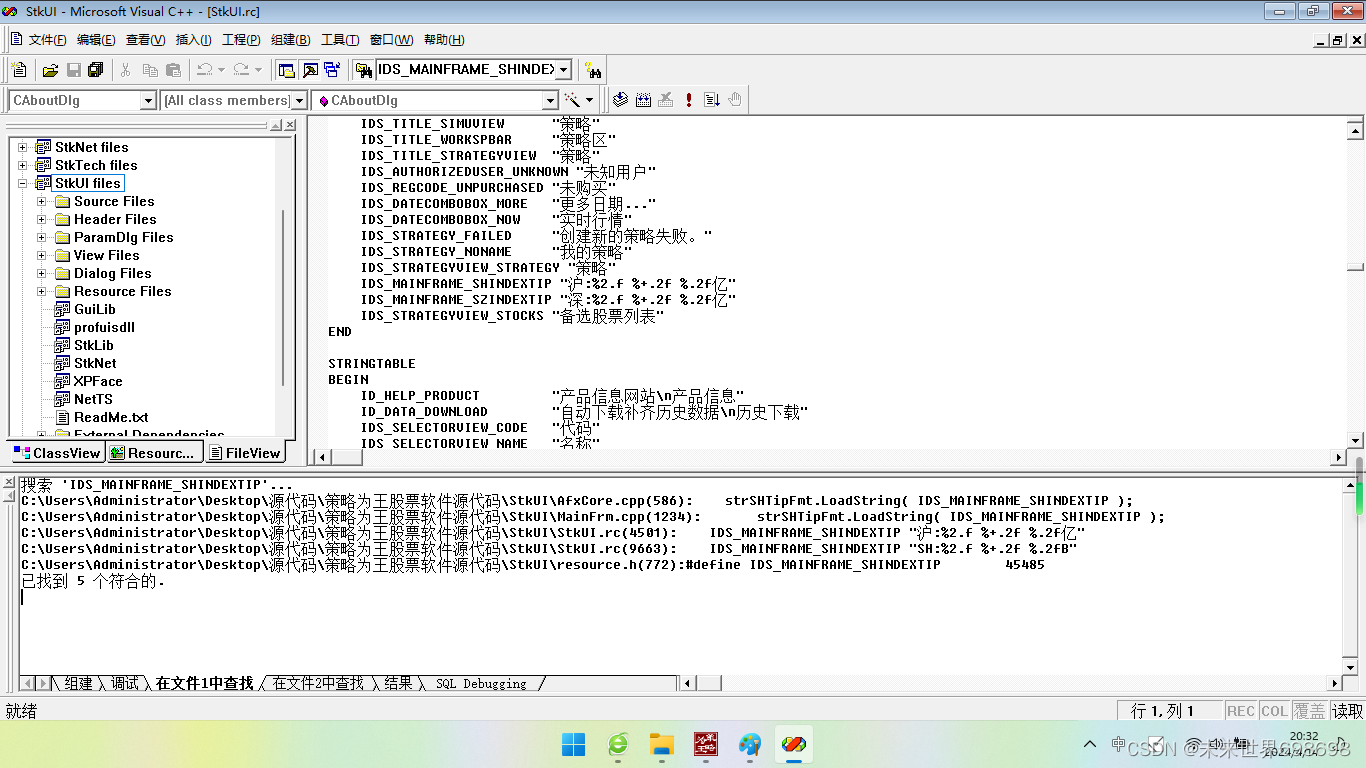The image size is (1366, 768).
Task: Click the binoculars Search icon
Action: click(x=594, y=69)
